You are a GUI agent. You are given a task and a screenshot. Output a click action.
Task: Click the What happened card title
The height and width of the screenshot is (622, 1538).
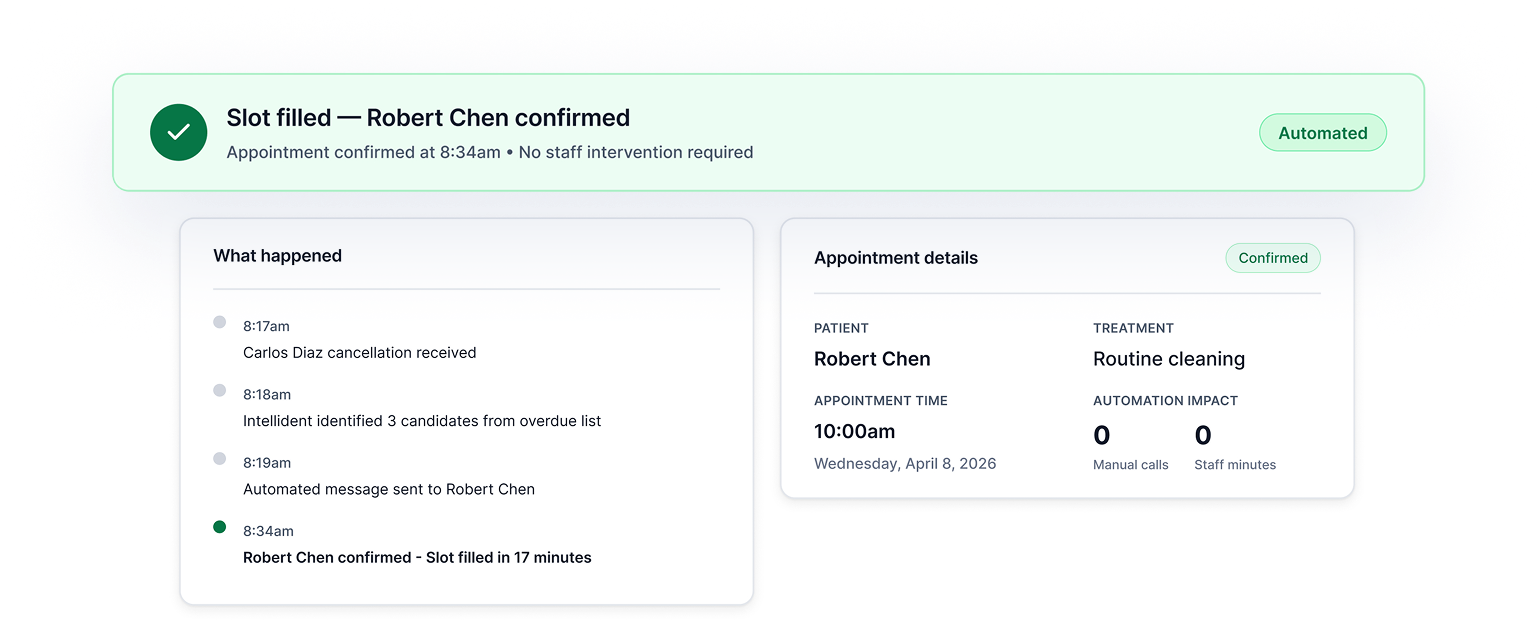point(277,256)
